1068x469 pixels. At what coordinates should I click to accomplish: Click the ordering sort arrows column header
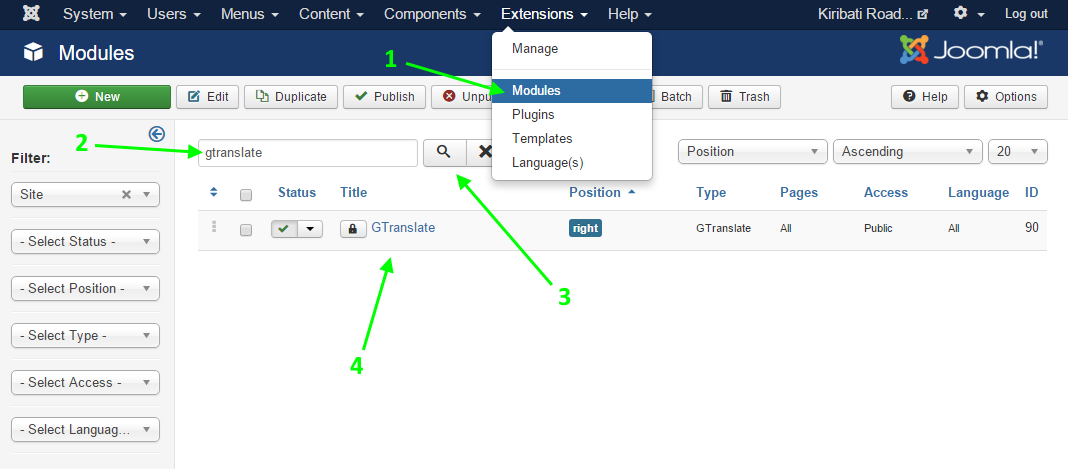(x=214, y=192)
